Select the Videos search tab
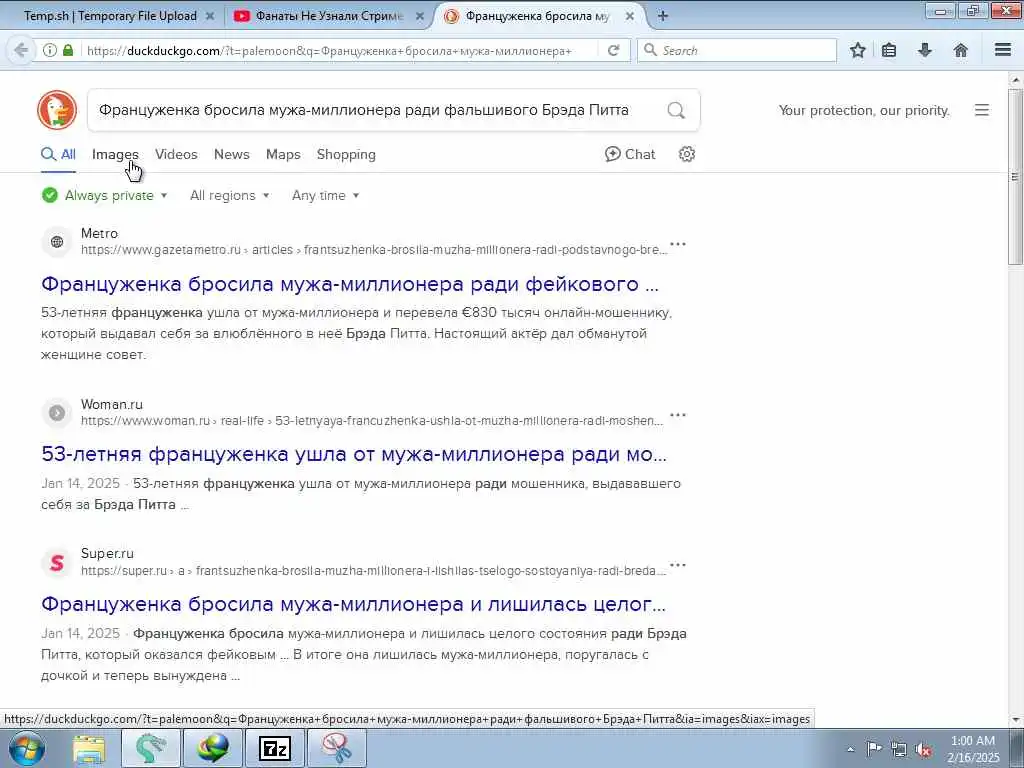 click(x=176, y=154)
